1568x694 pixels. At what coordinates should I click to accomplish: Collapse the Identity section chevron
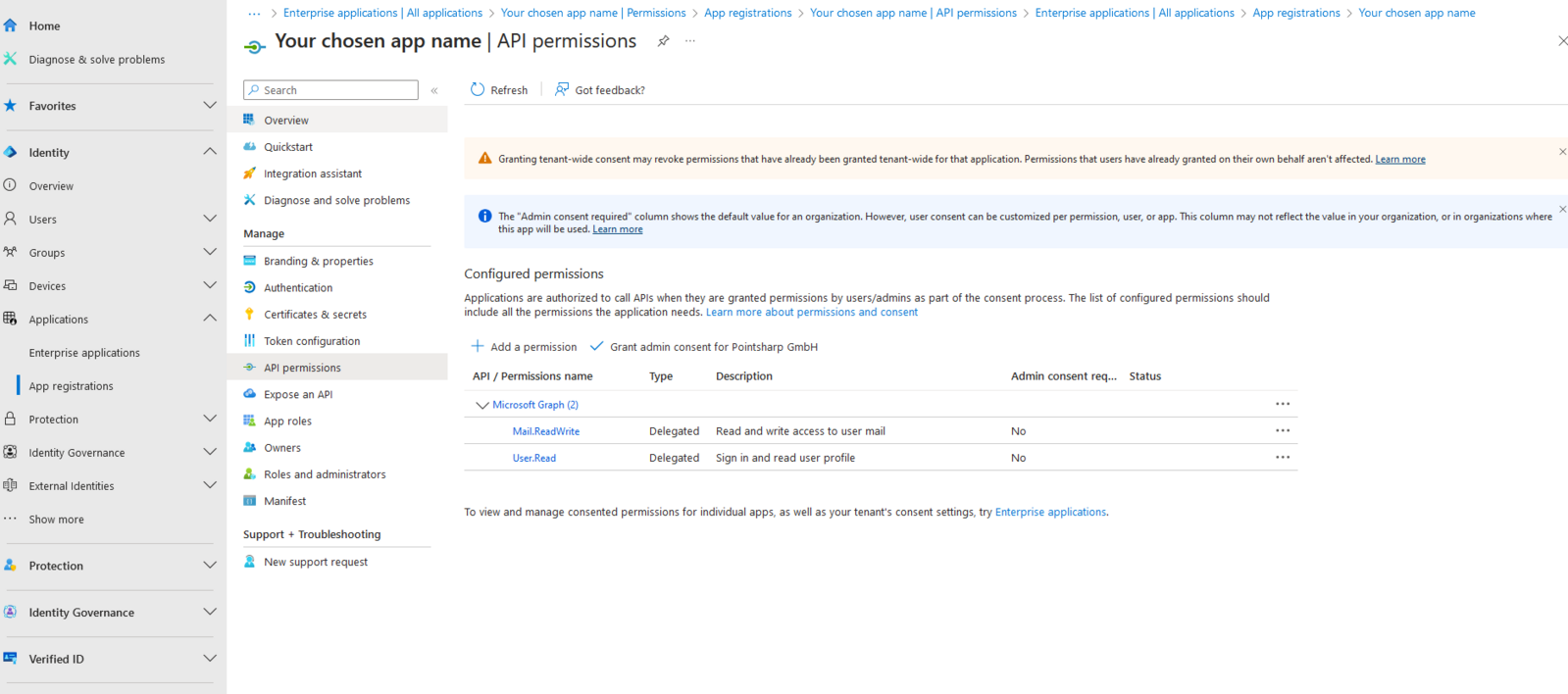tap(210, 151)
